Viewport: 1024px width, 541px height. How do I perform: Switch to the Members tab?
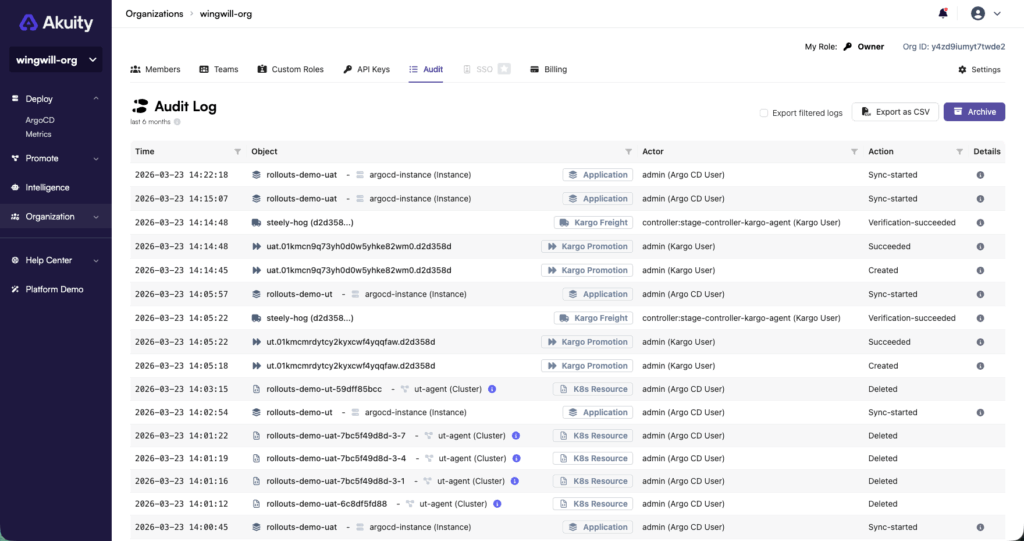pyautogui.click(x=155, y=69)
